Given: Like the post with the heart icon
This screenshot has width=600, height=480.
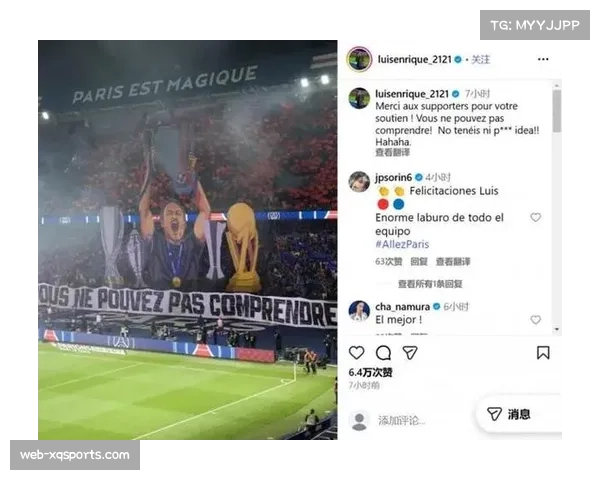Looking at the screenshot, I should (x=356, y=353).
